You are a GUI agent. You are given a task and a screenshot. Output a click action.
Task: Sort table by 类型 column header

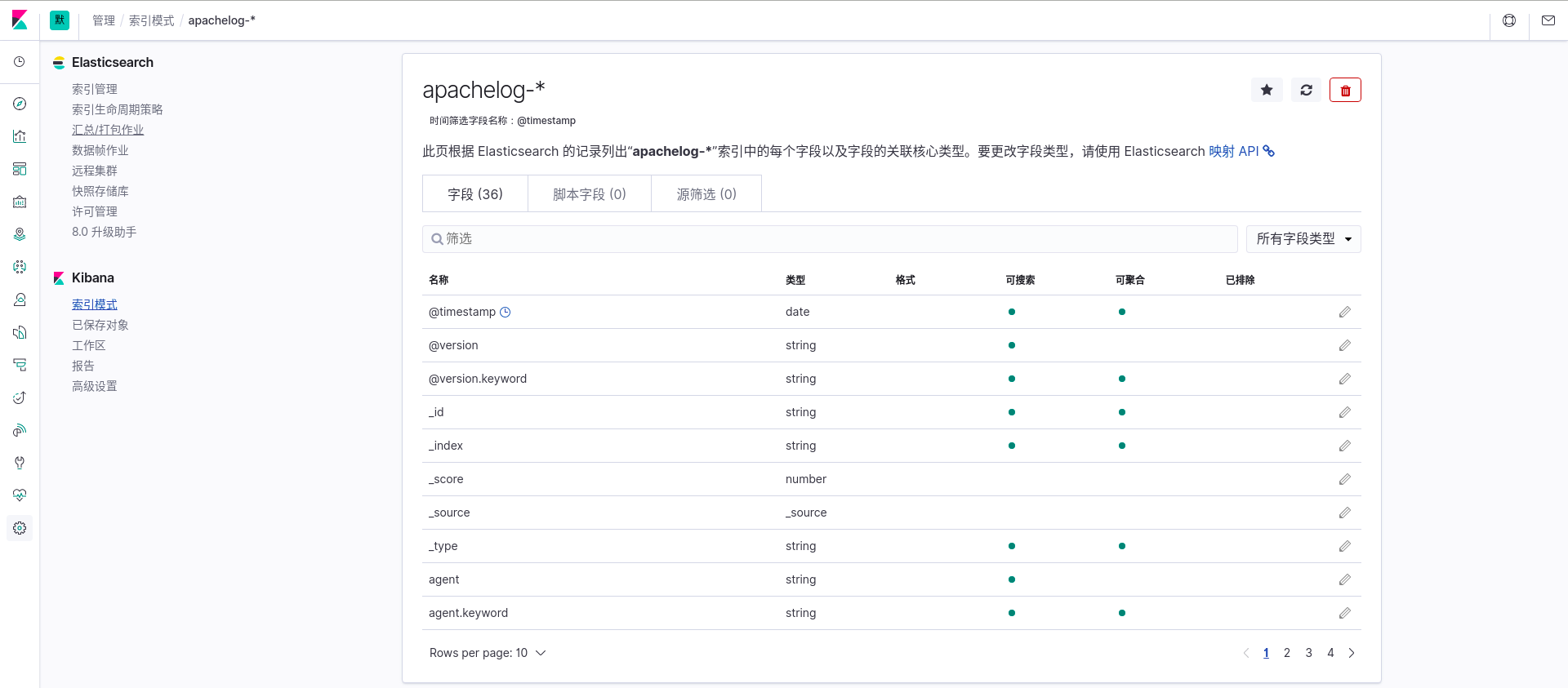tap(795, 280)
